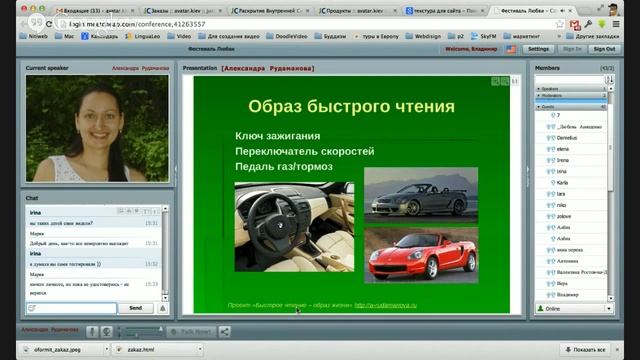Open the Chrome hamburger menu
This screenshot has width=640, height=360.
coord(616,24)
